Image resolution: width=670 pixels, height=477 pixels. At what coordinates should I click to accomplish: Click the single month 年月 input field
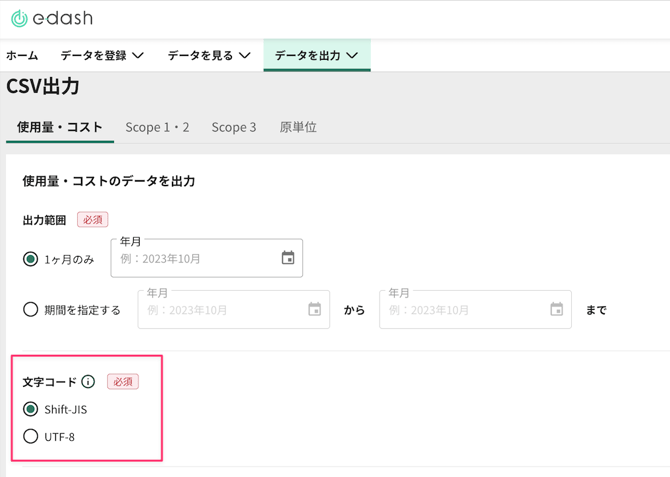[195, 259]
